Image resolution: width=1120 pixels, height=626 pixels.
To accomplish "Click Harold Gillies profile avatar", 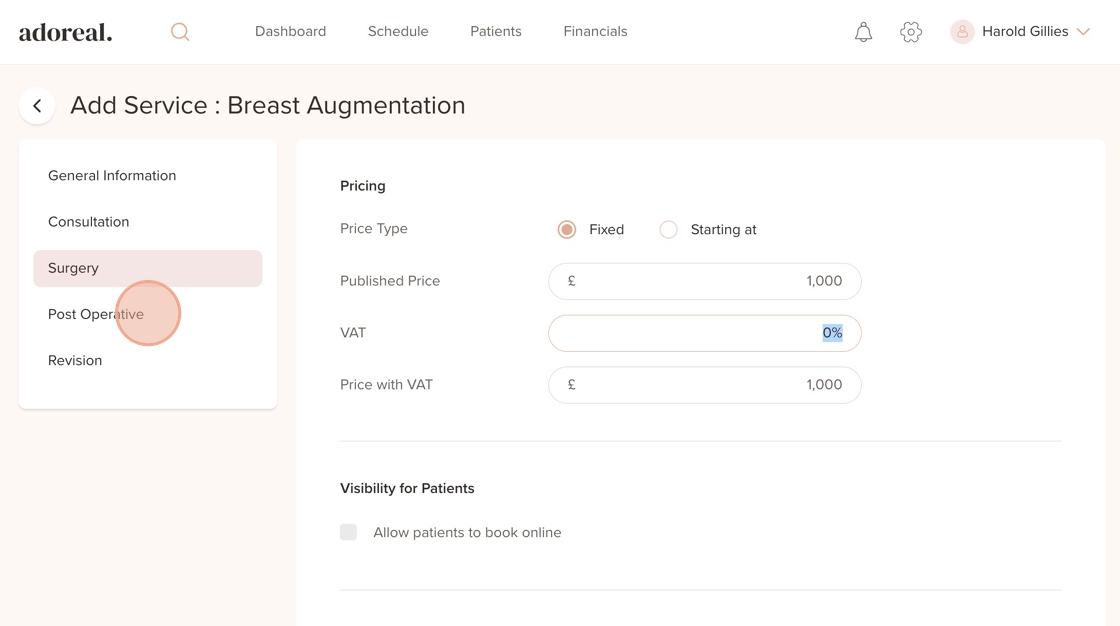I will click(962, 32).
